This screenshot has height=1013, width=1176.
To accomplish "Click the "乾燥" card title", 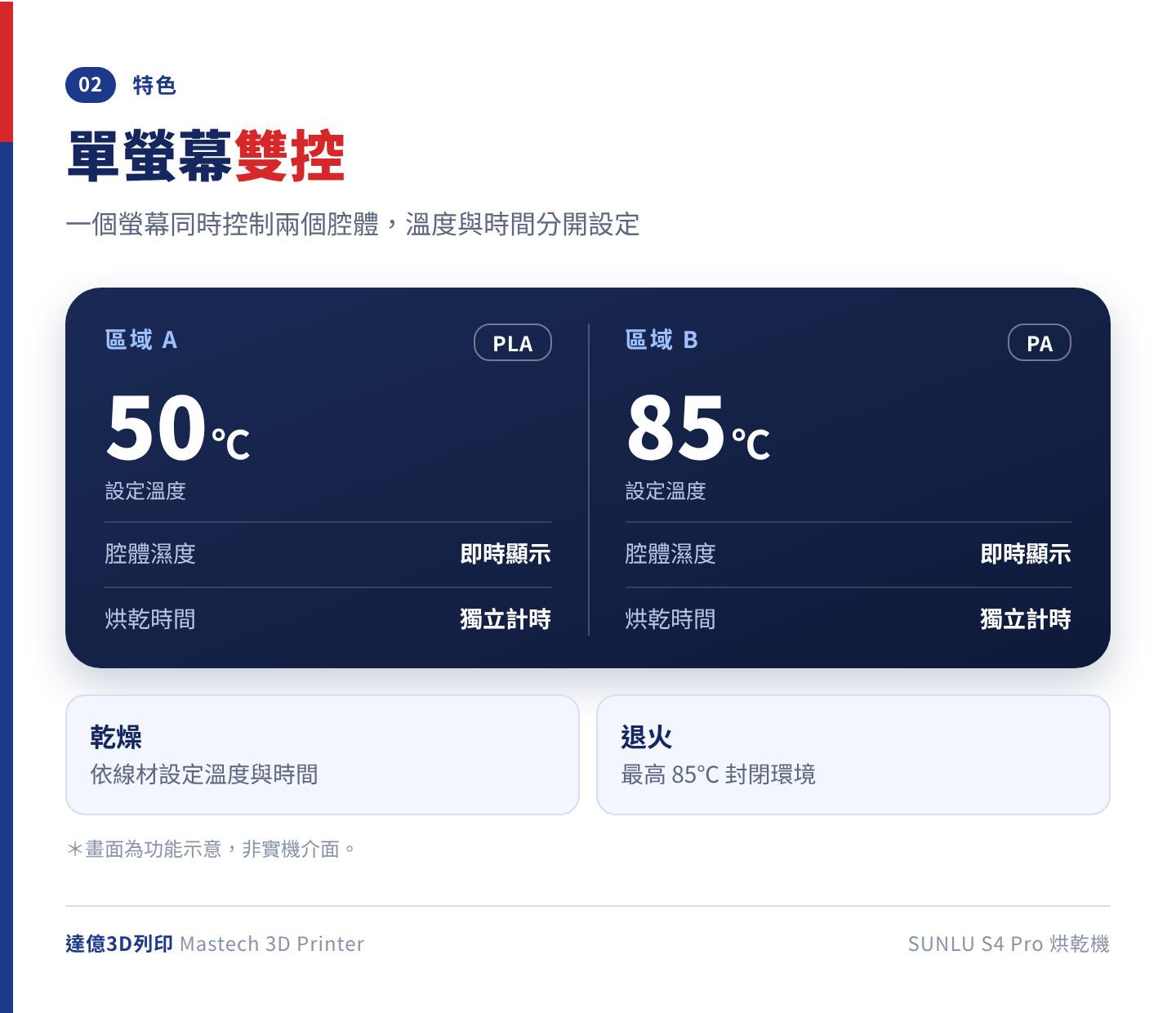I will pyautogui.click(x=116, y=737).
